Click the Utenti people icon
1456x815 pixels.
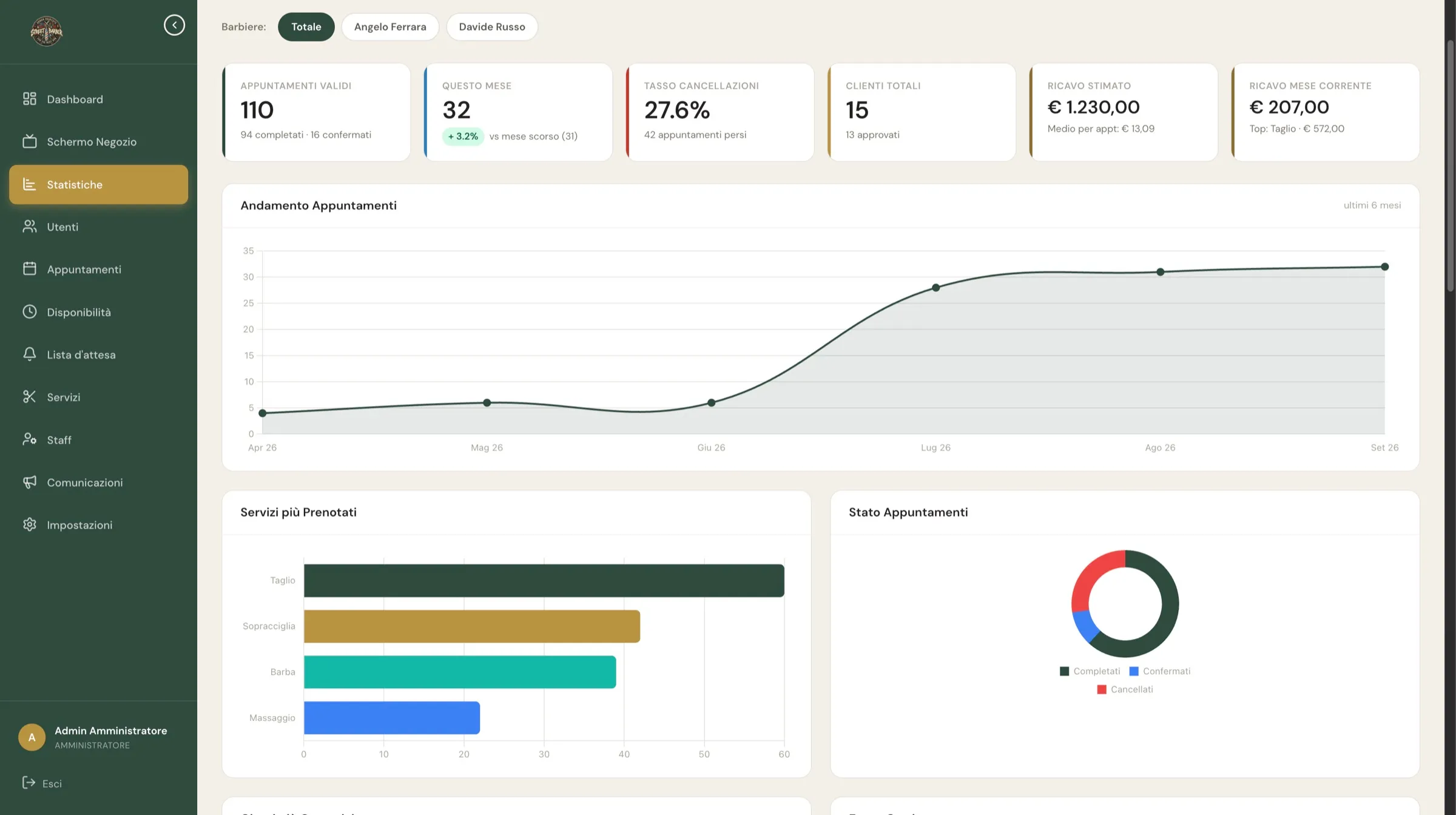(x=30, y=226)
